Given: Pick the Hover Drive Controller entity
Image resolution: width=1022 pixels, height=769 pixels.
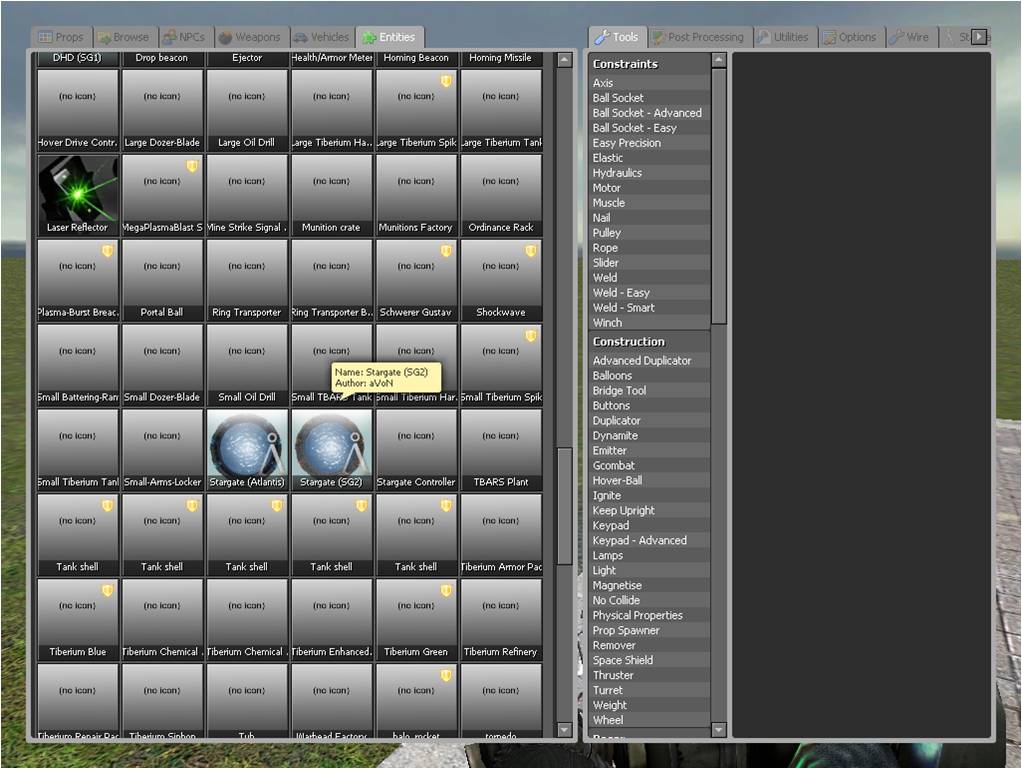Looking at the screenshot, I should pos(78,110).
